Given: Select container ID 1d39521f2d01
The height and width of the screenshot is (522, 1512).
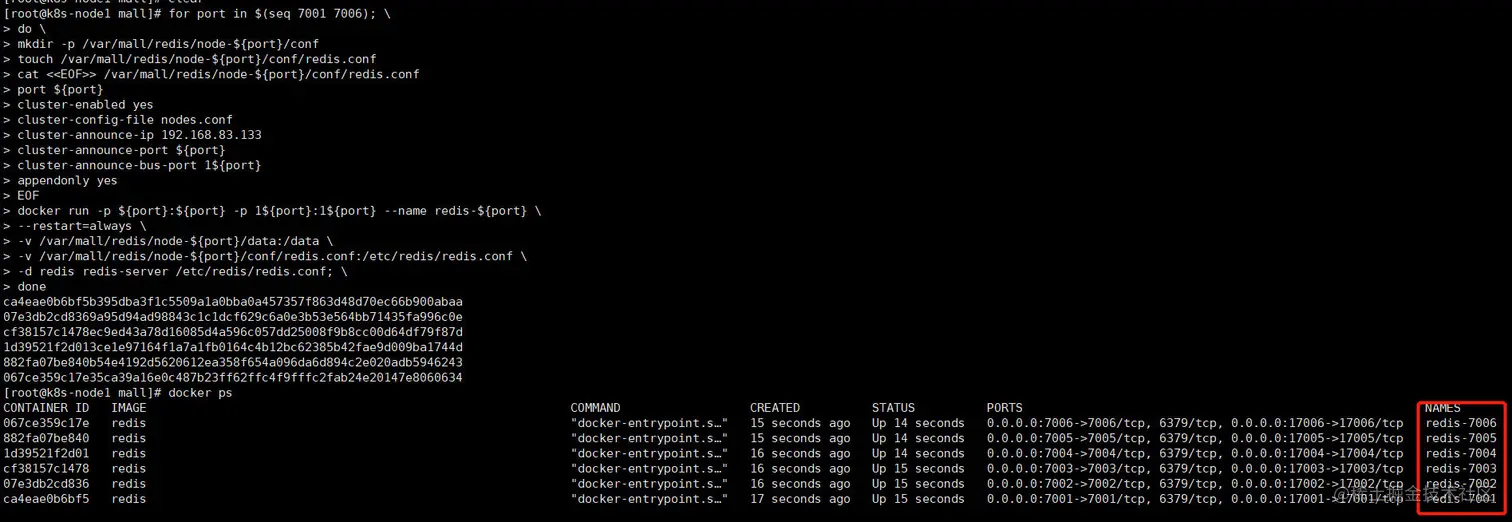Looking at the screenshot, I should tap(46, 453).
